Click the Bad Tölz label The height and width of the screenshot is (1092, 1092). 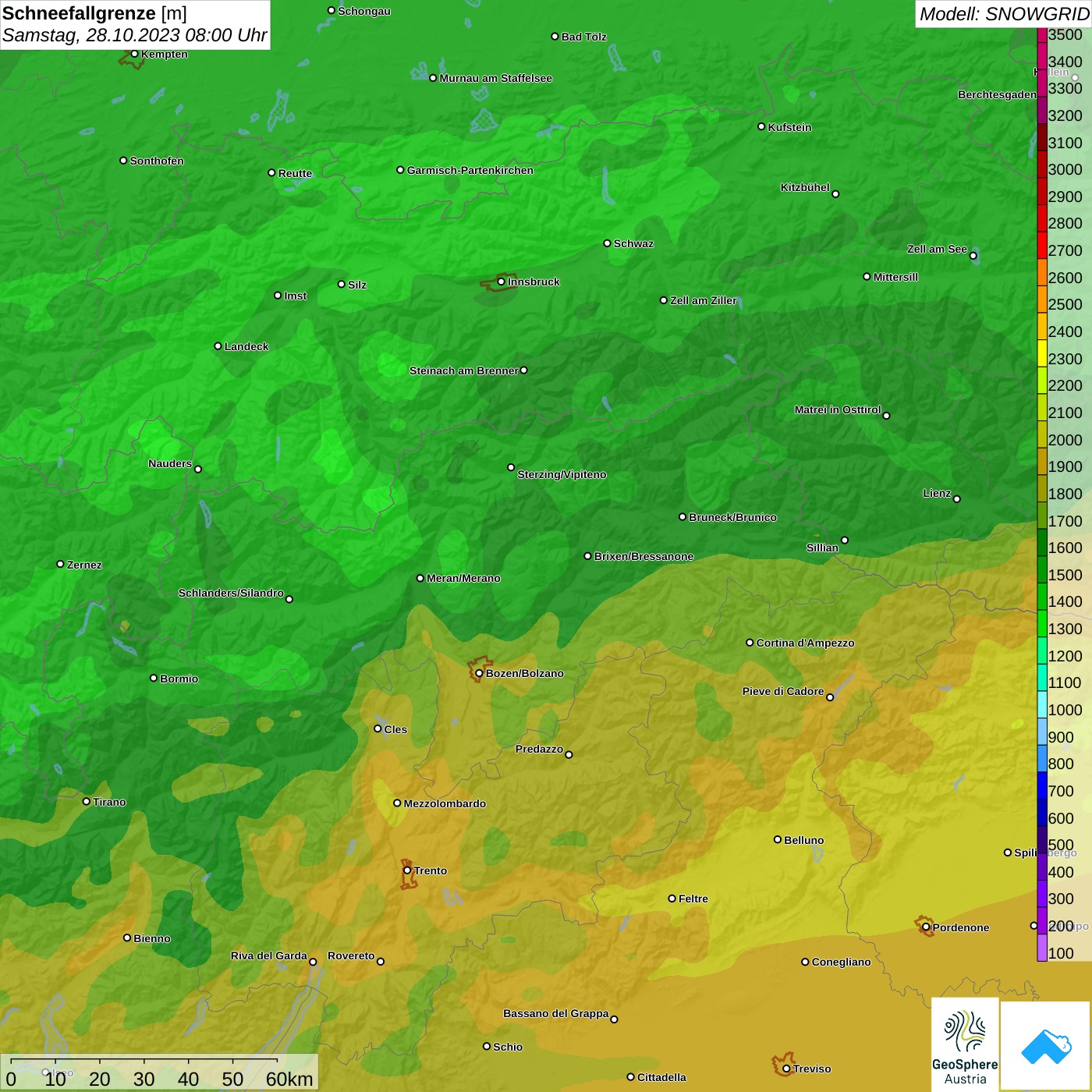click(x=584, y=37)
